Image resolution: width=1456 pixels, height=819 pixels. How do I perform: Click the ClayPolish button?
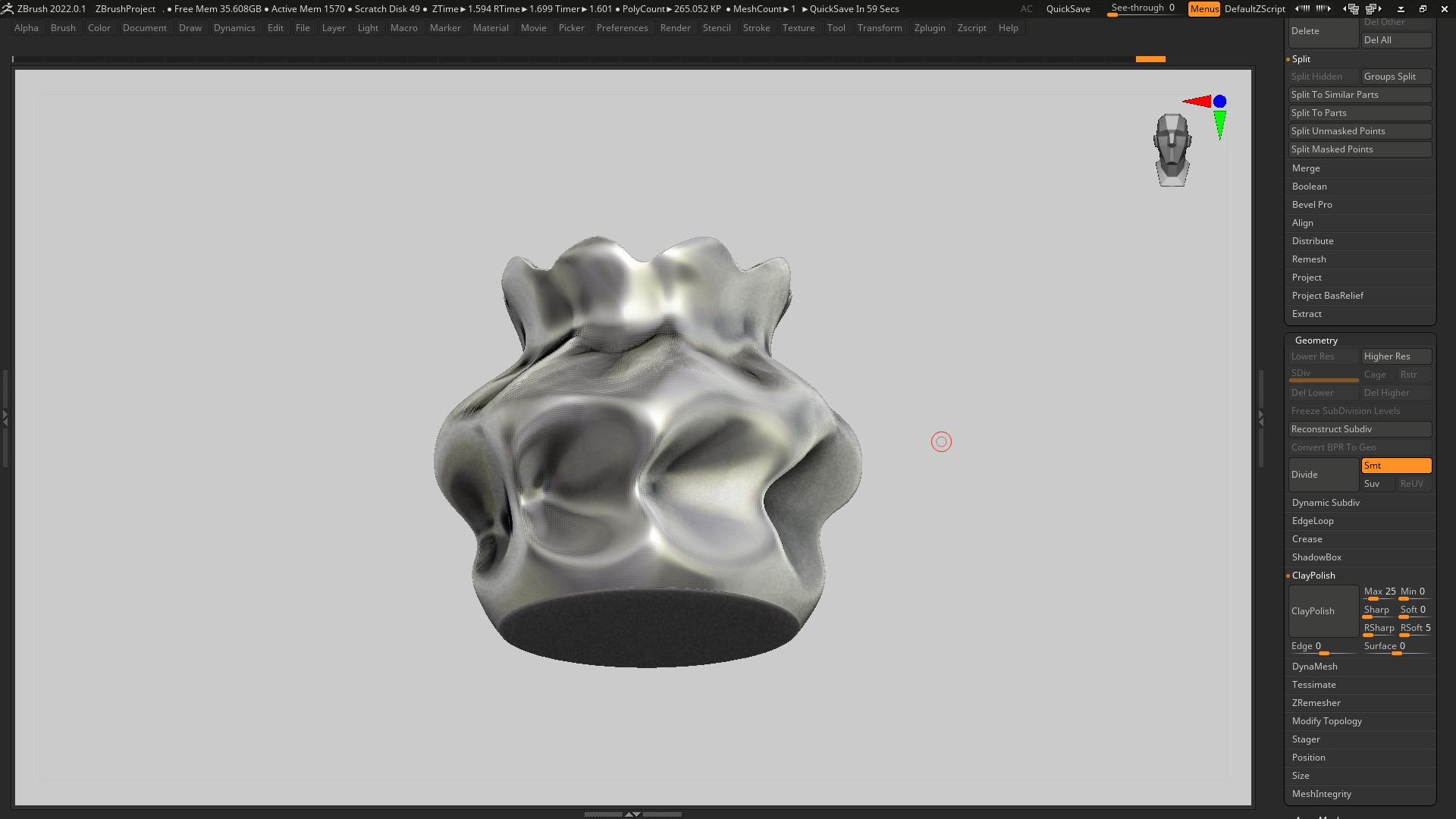pos(1323,611)
